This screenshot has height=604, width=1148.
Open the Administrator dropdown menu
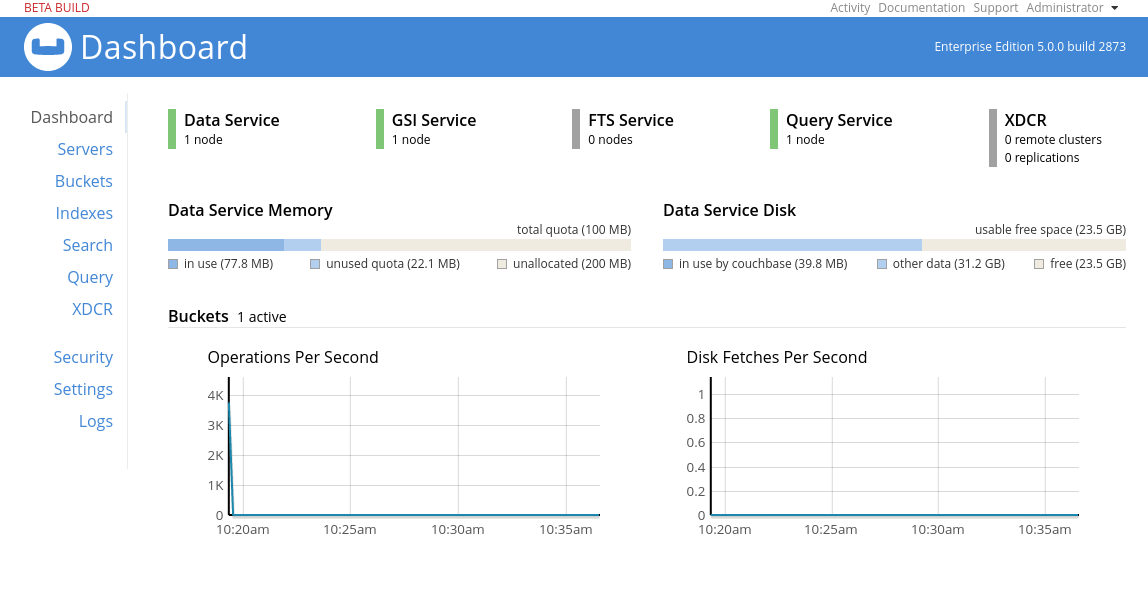pyautogui.click(x=1072, y=8)
